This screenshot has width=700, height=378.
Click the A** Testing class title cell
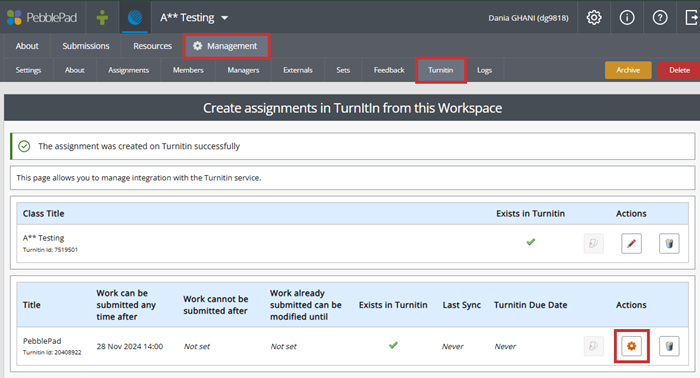pyautogui.click(x=43, y=238)
